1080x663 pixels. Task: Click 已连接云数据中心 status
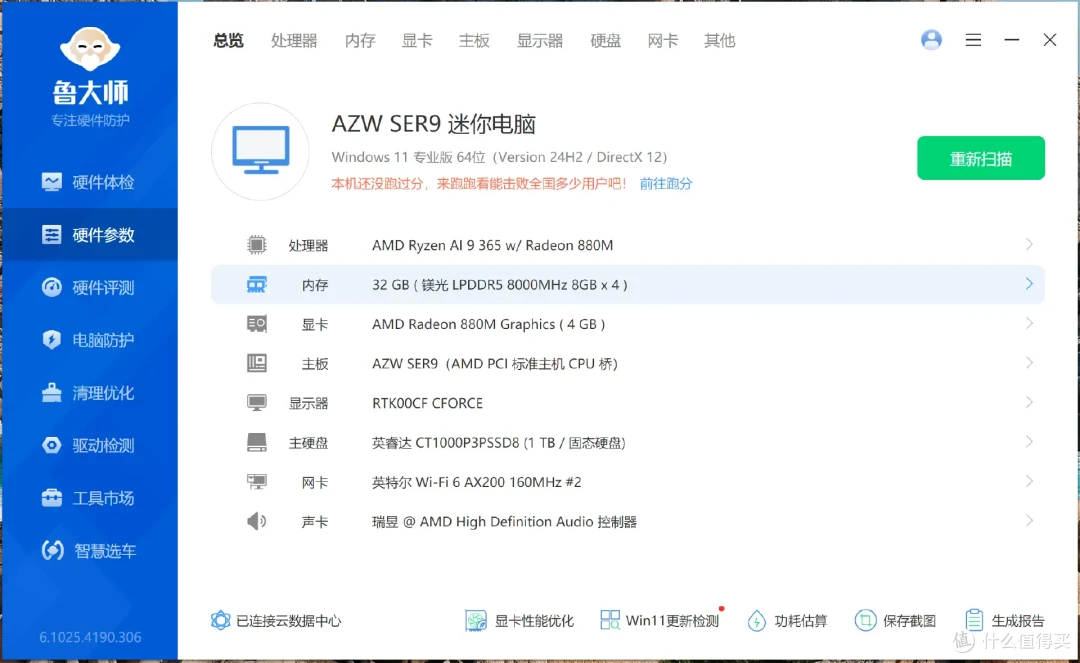[x=276, y=620]
